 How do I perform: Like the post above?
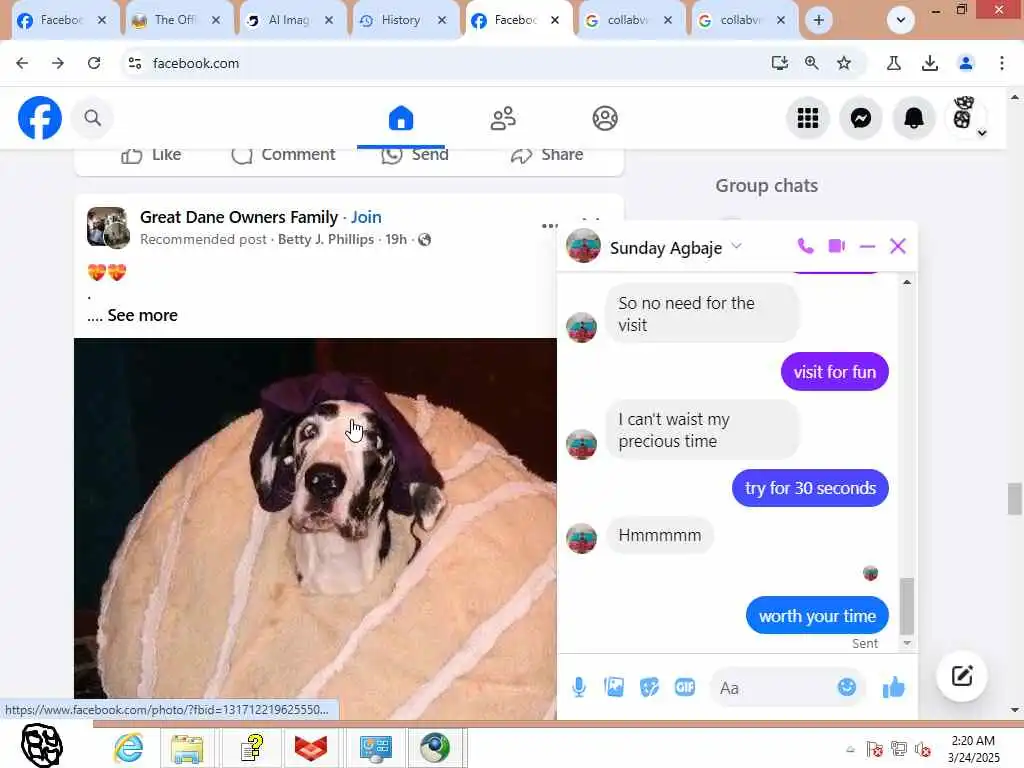[151, 155]
